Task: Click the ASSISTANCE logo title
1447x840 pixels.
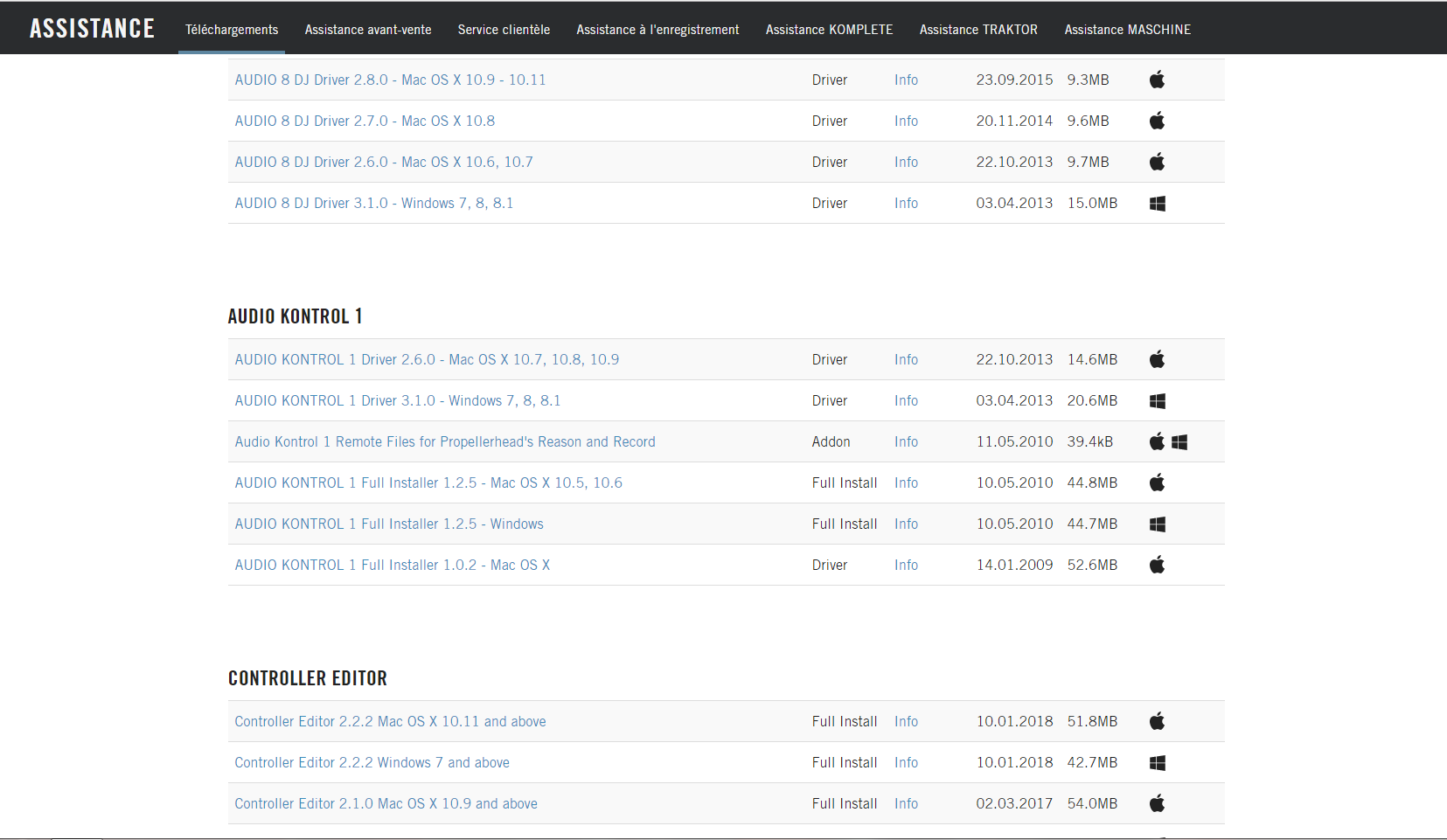Action: point(92,29)
